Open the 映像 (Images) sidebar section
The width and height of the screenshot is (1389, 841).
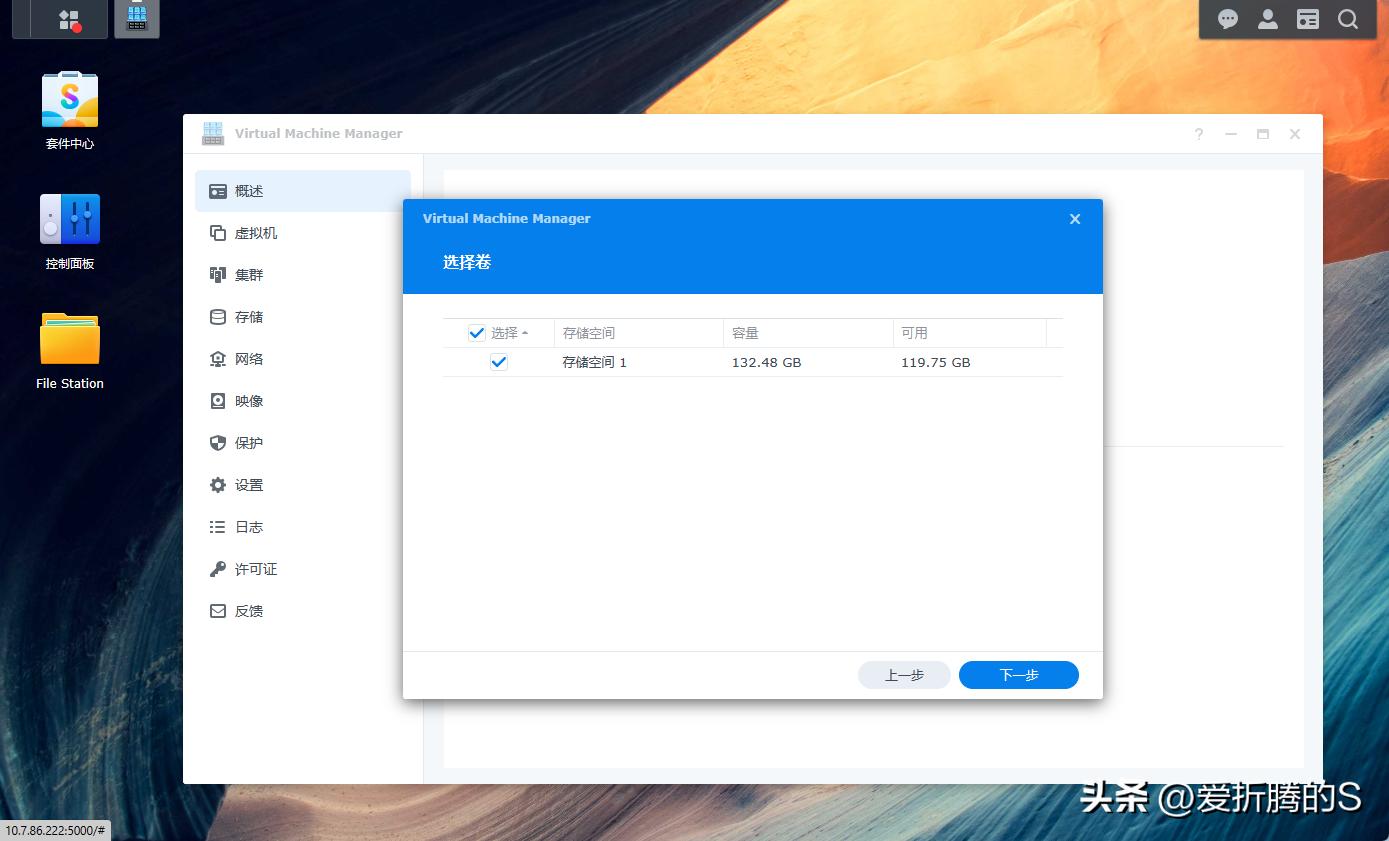249,400
